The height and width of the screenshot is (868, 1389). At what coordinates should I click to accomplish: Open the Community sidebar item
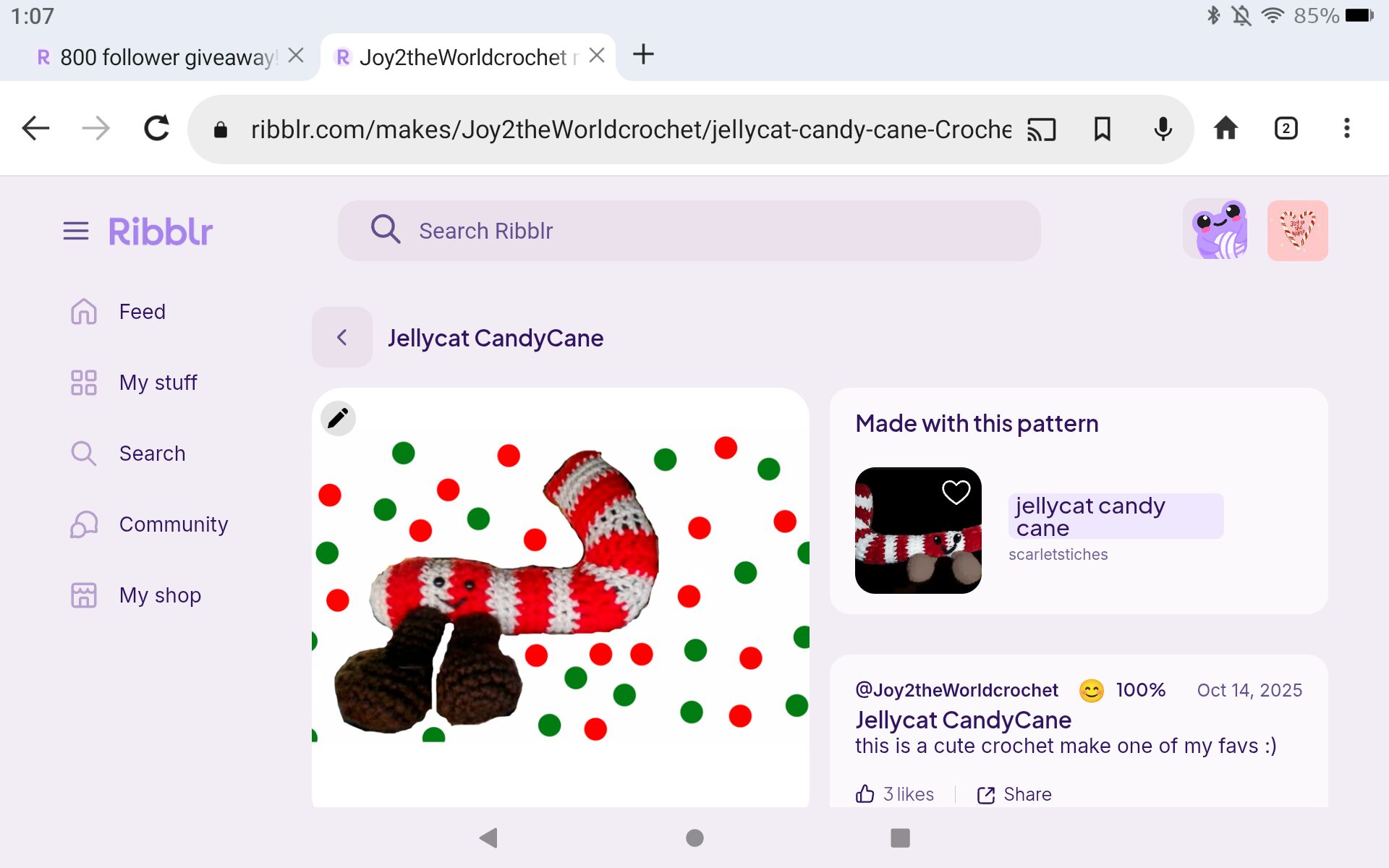click(x=173, y=524)
